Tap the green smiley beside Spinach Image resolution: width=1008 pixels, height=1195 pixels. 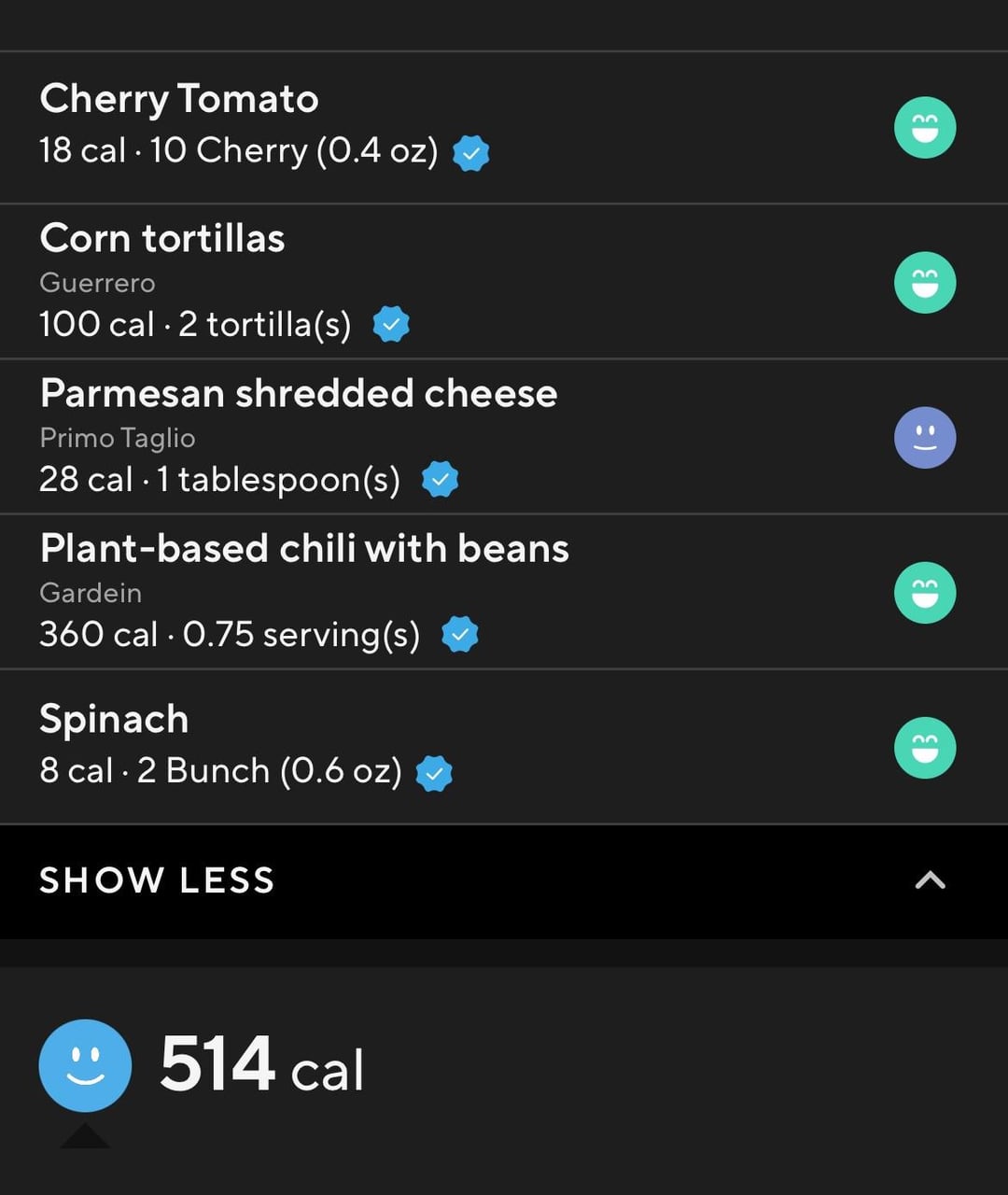pyautogui.click(x=925, y=748)
